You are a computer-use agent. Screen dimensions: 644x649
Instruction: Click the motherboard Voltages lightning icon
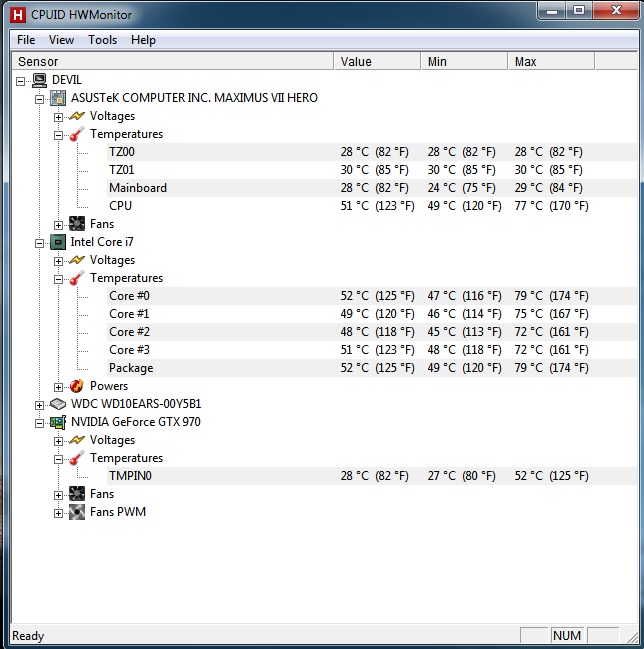(x=77, y=116)
